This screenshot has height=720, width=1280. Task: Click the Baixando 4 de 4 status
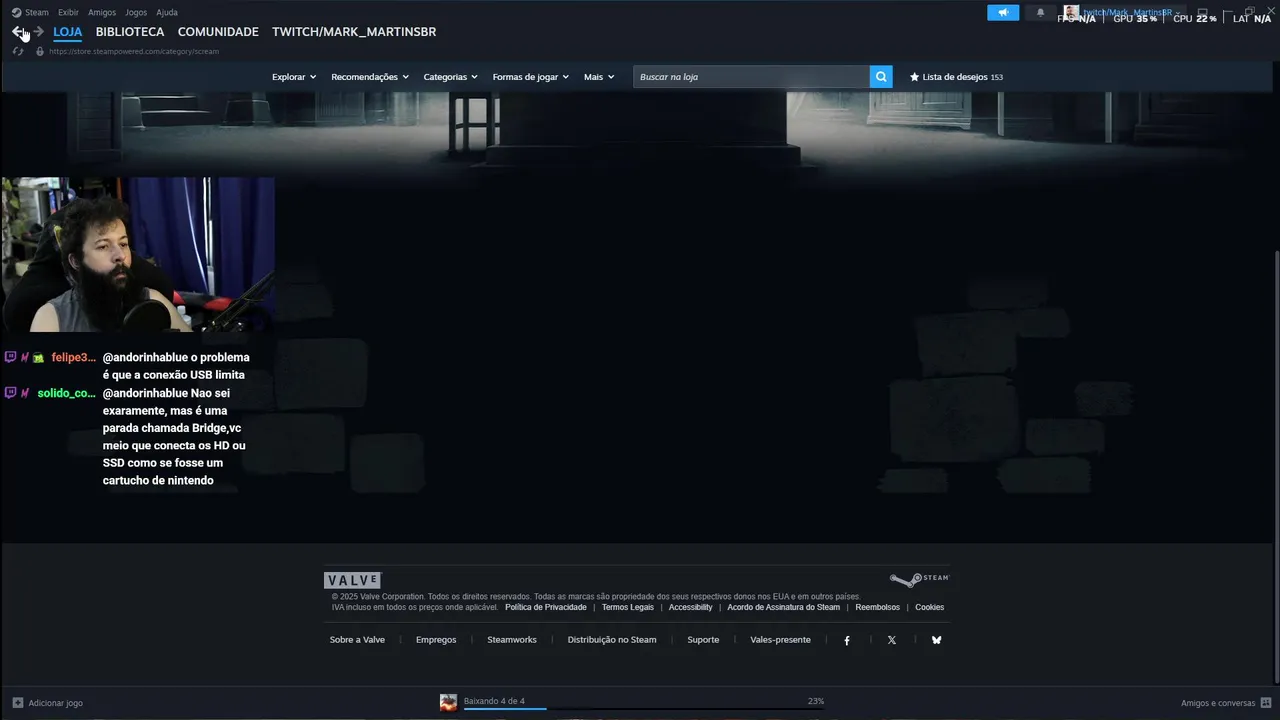(494, 701)
